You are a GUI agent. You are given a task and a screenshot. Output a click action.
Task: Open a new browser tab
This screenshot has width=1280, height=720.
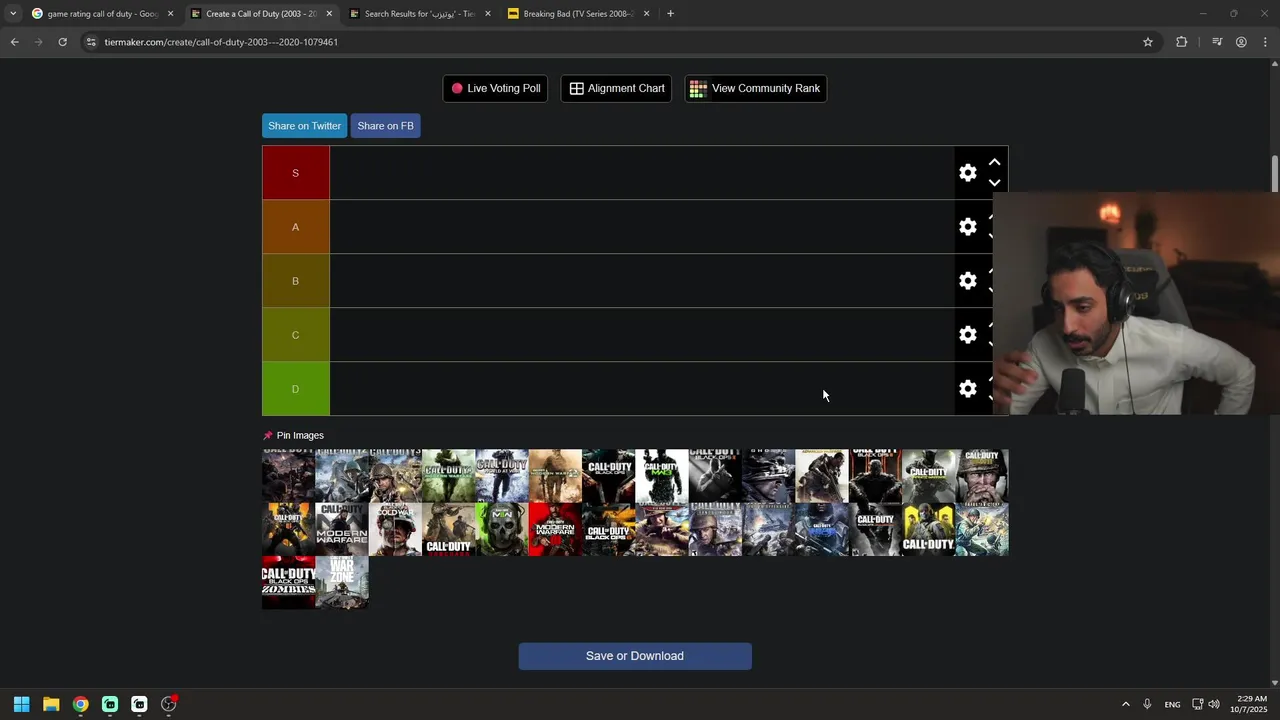(x=670, y=14)
